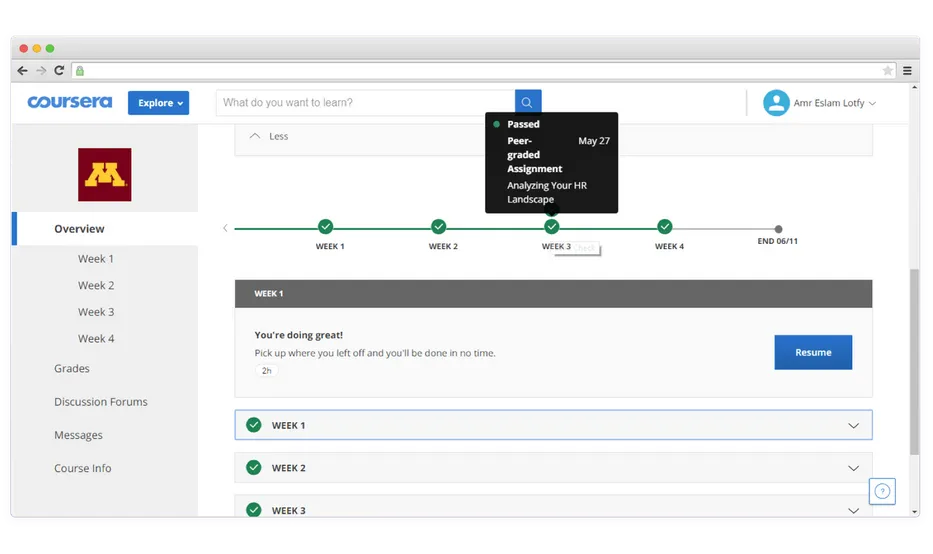The width and height of the screenshot is (933, 554).
Task: Click the browser reload icon
Action: (x=59, y=71)
